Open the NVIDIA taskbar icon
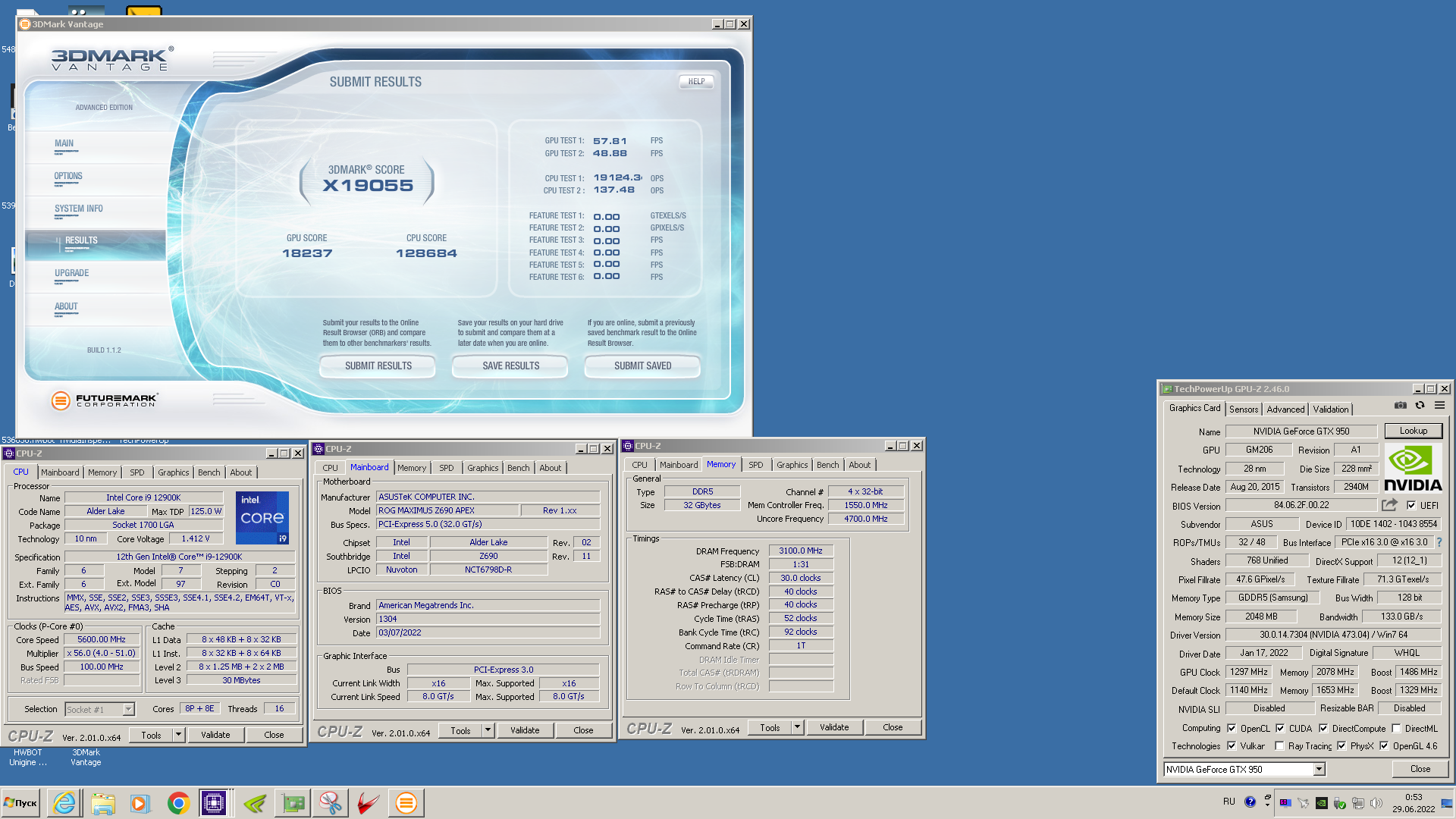 click(254, 803)
